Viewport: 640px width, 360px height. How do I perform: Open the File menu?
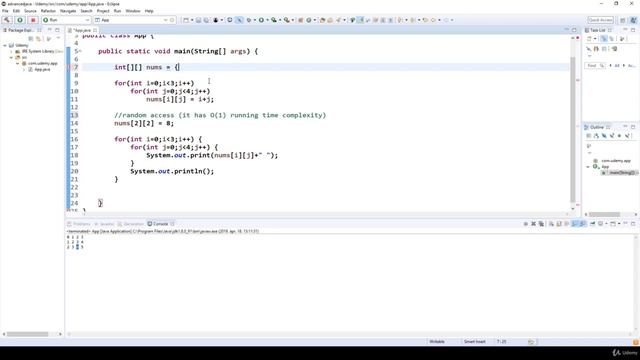(5, 11)
